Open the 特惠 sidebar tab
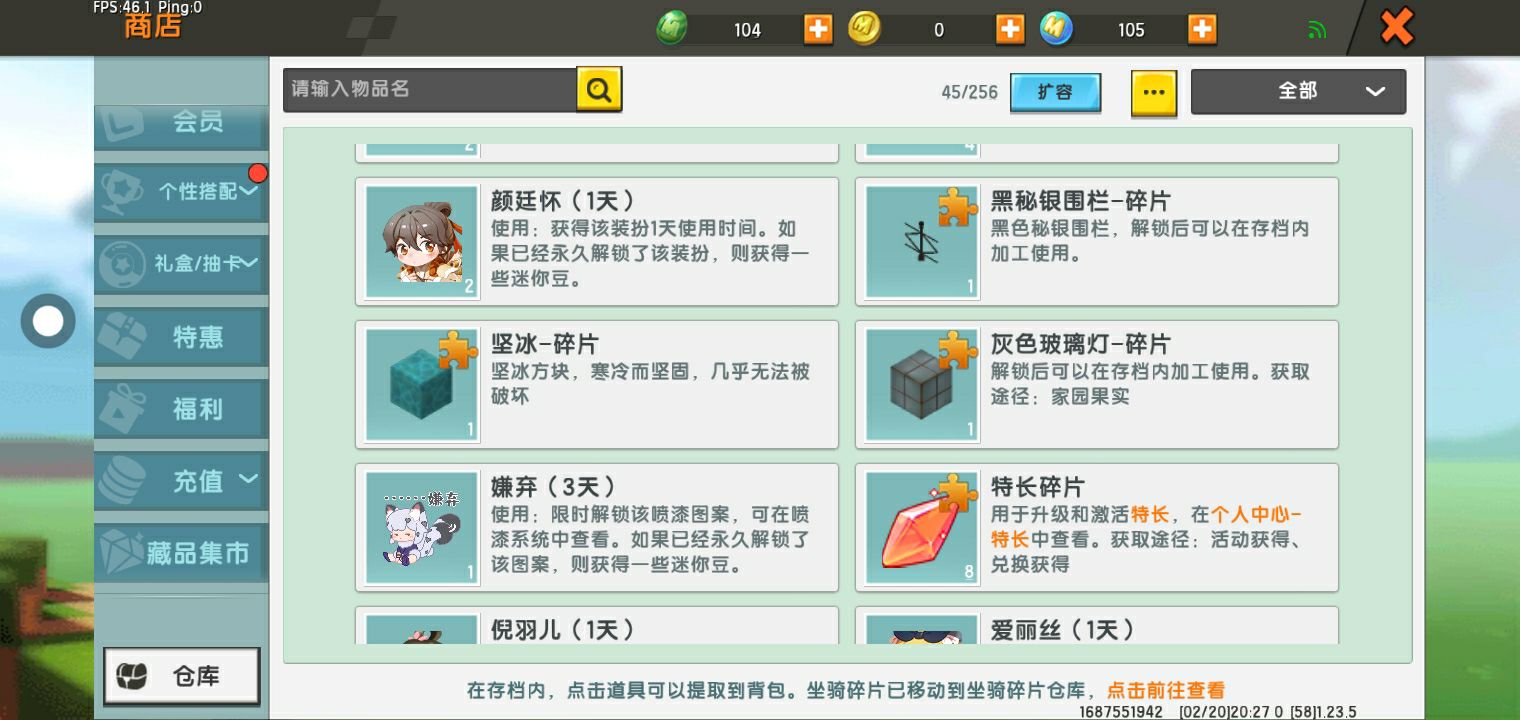1520x720 pixels. pos(181,337)
